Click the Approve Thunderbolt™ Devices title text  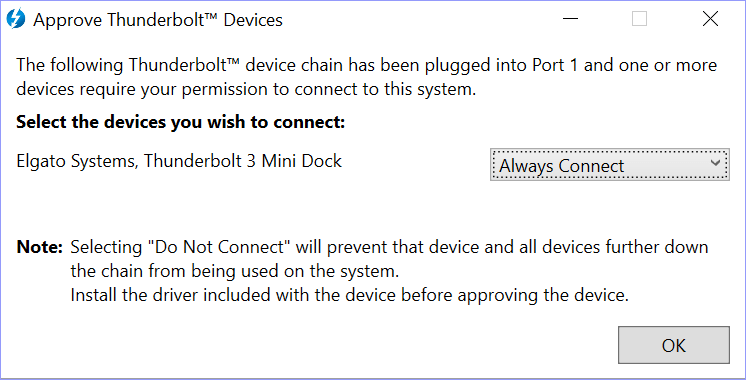pyautogui.click(x=158, y=20)
